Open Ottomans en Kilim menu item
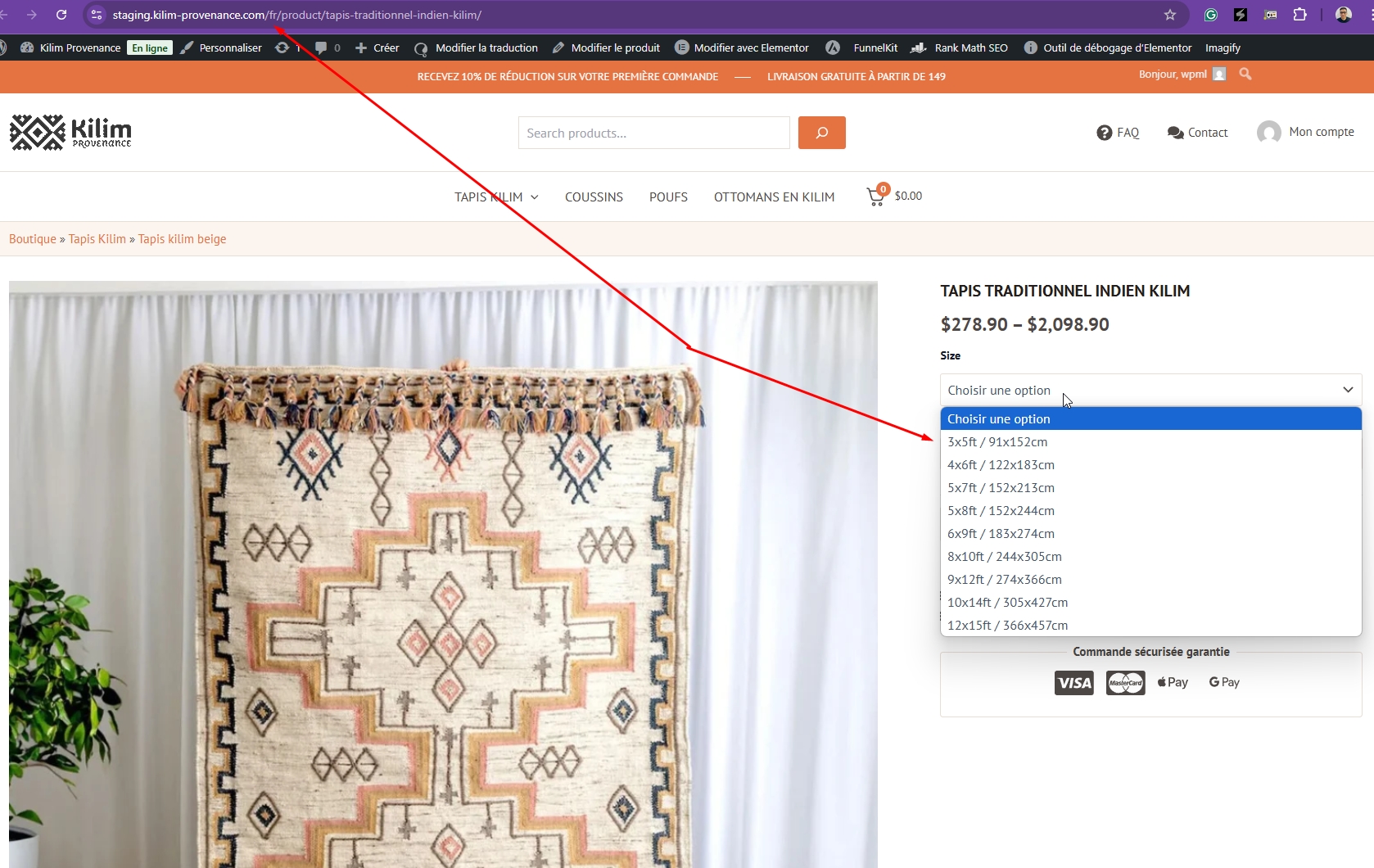This screenshot has height=868, width=1374. click(x=774, y=197)
